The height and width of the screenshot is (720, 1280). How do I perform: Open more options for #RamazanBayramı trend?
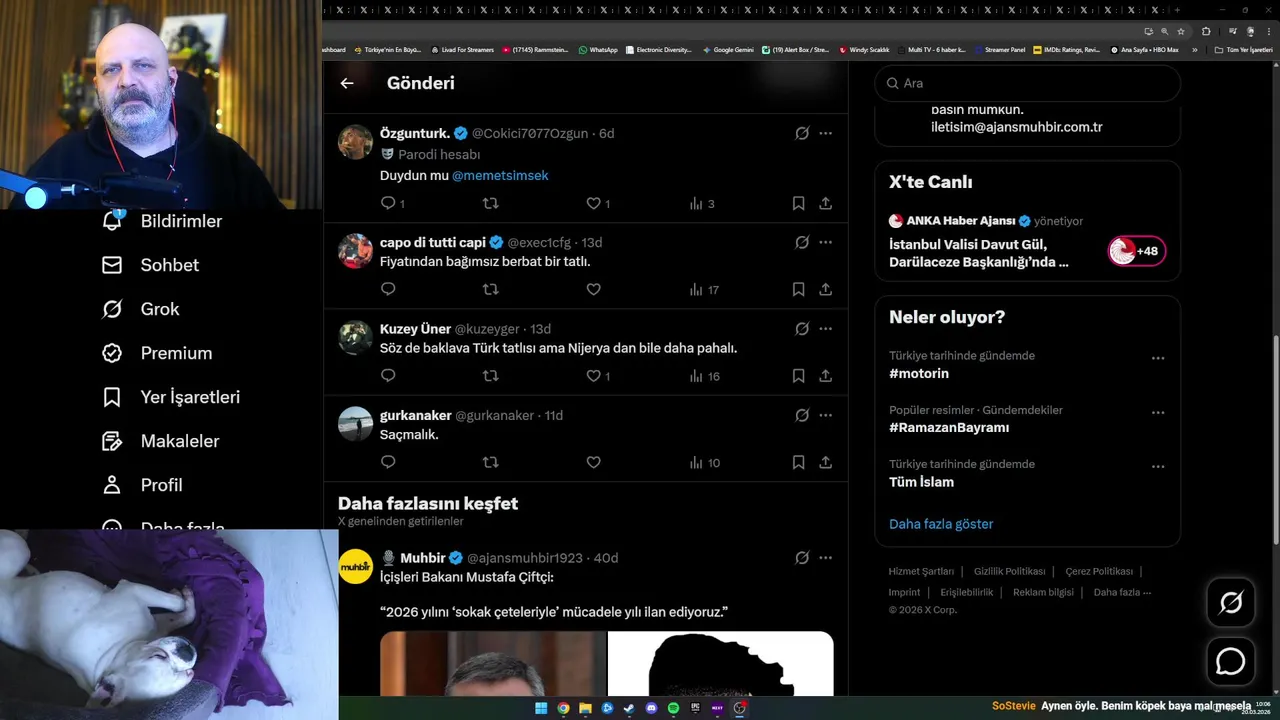click(1158, 412)
